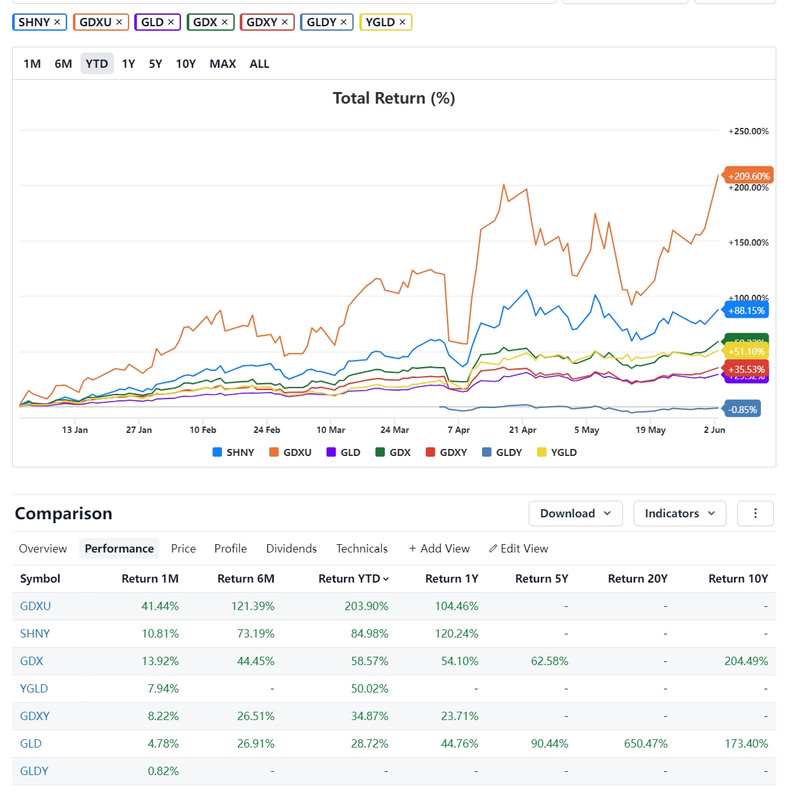The width and height of the screenshot is (791, 800).
Task: Switch to the Price tab
Action: [184, 549]
